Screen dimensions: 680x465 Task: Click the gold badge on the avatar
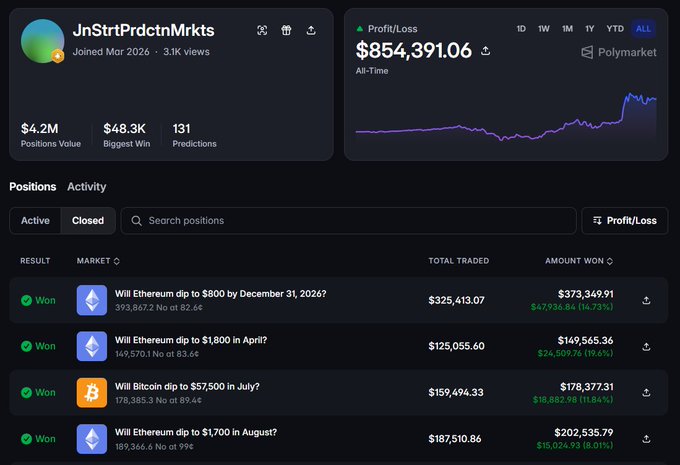[x=58, y=56]
